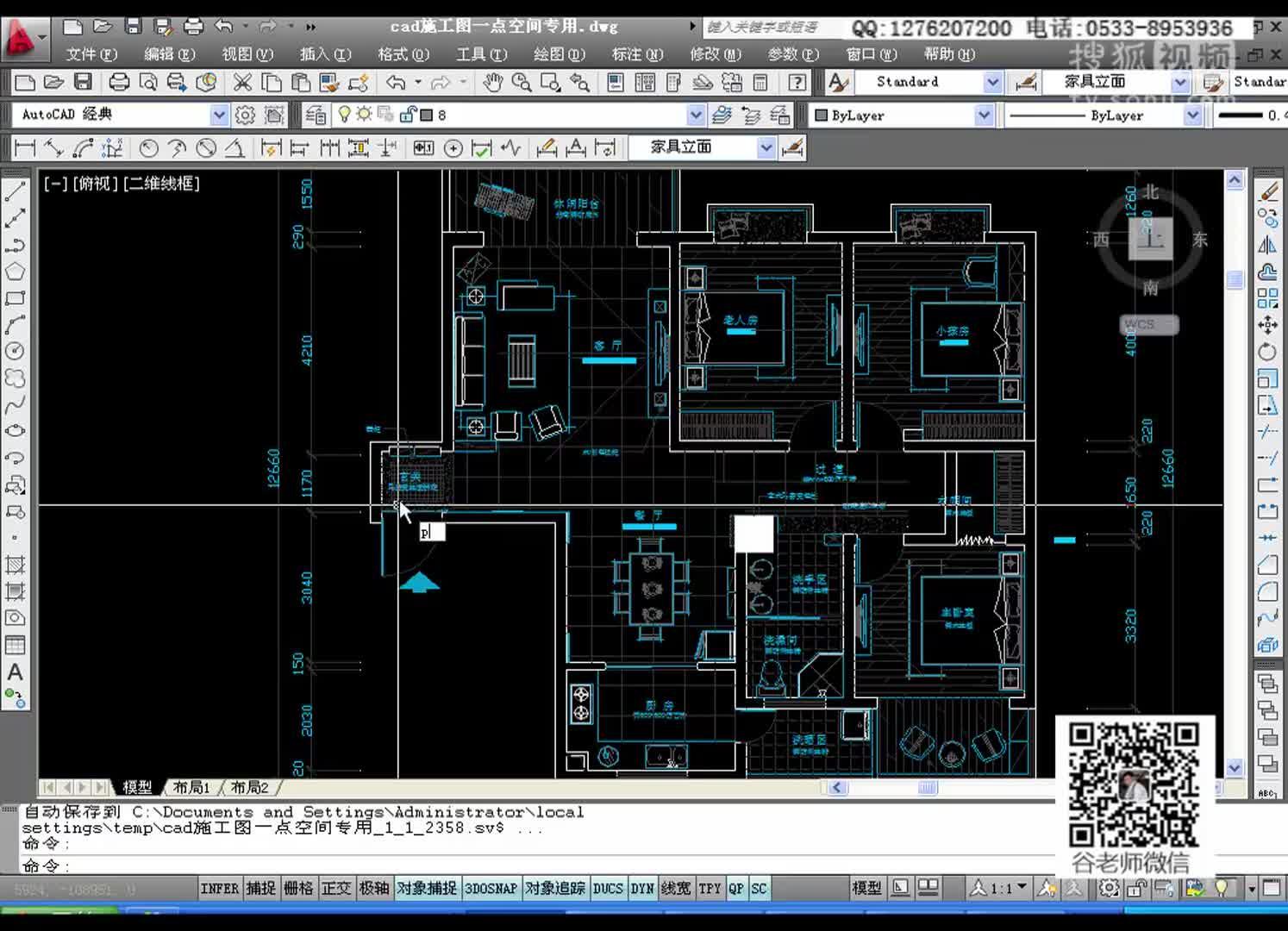
Task: Enable 正交 mode on the status bar
Action: click(x=336, y=888)
